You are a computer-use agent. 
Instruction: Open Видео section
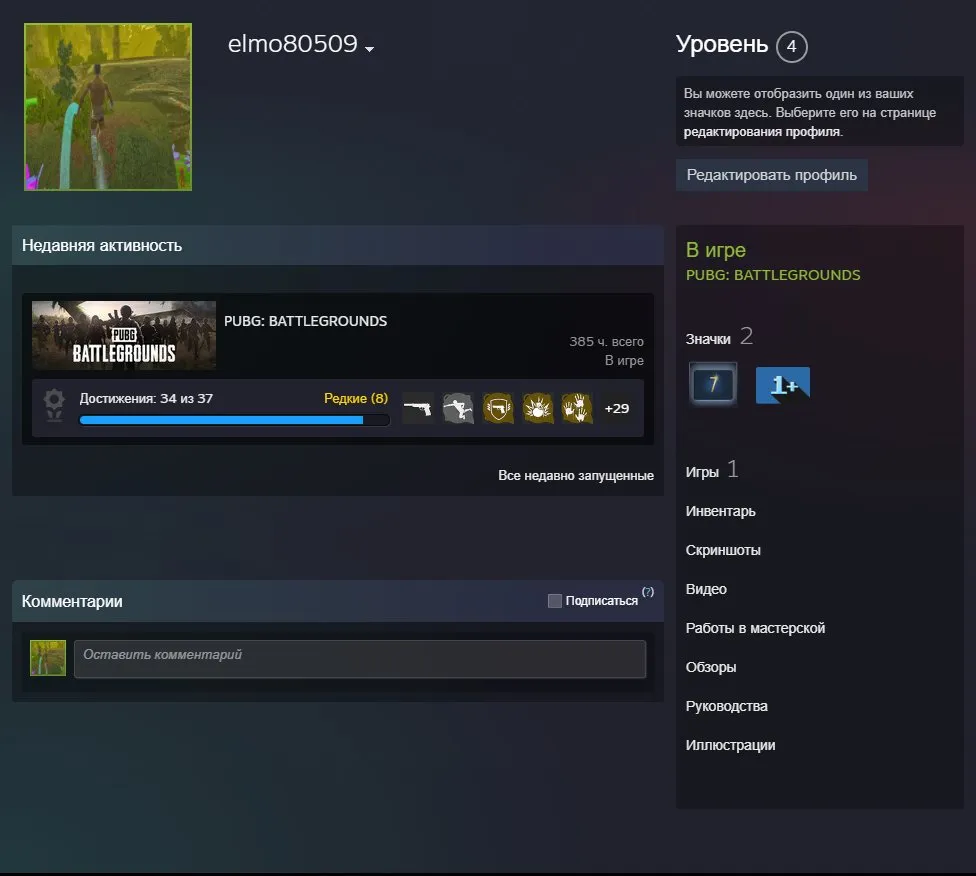tap(706, 589)
